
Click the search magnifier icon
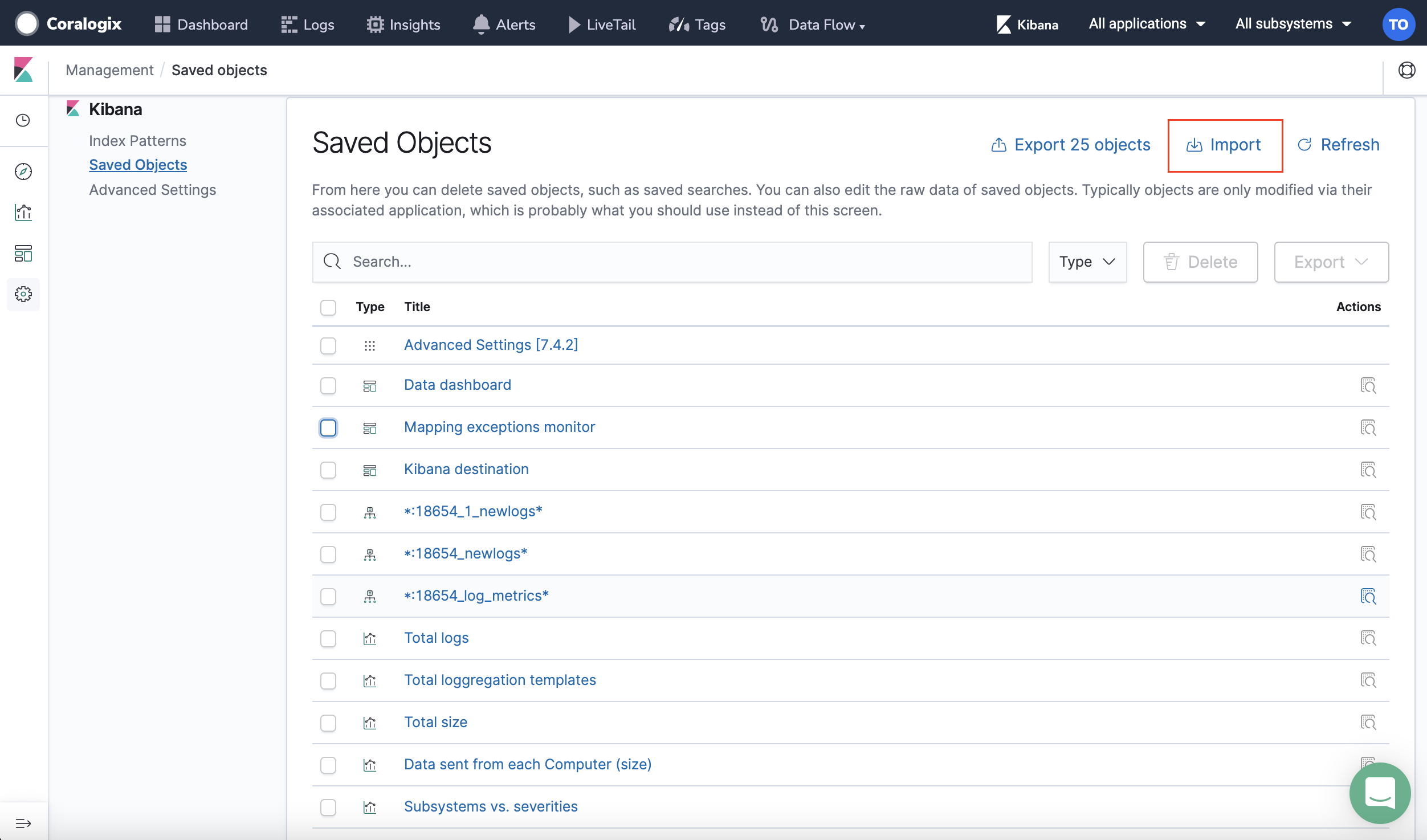pyautogui.click(x=332, y=262)
